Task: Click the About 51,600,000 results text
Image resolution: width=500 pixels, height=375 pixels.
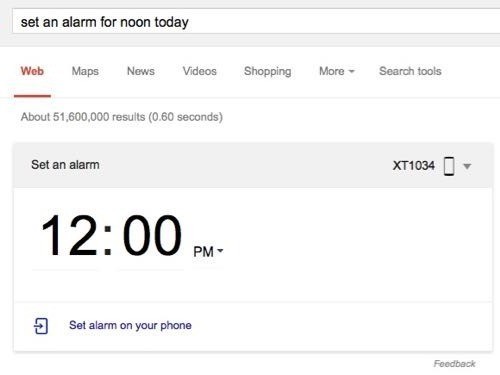Action: pos(122,117)
